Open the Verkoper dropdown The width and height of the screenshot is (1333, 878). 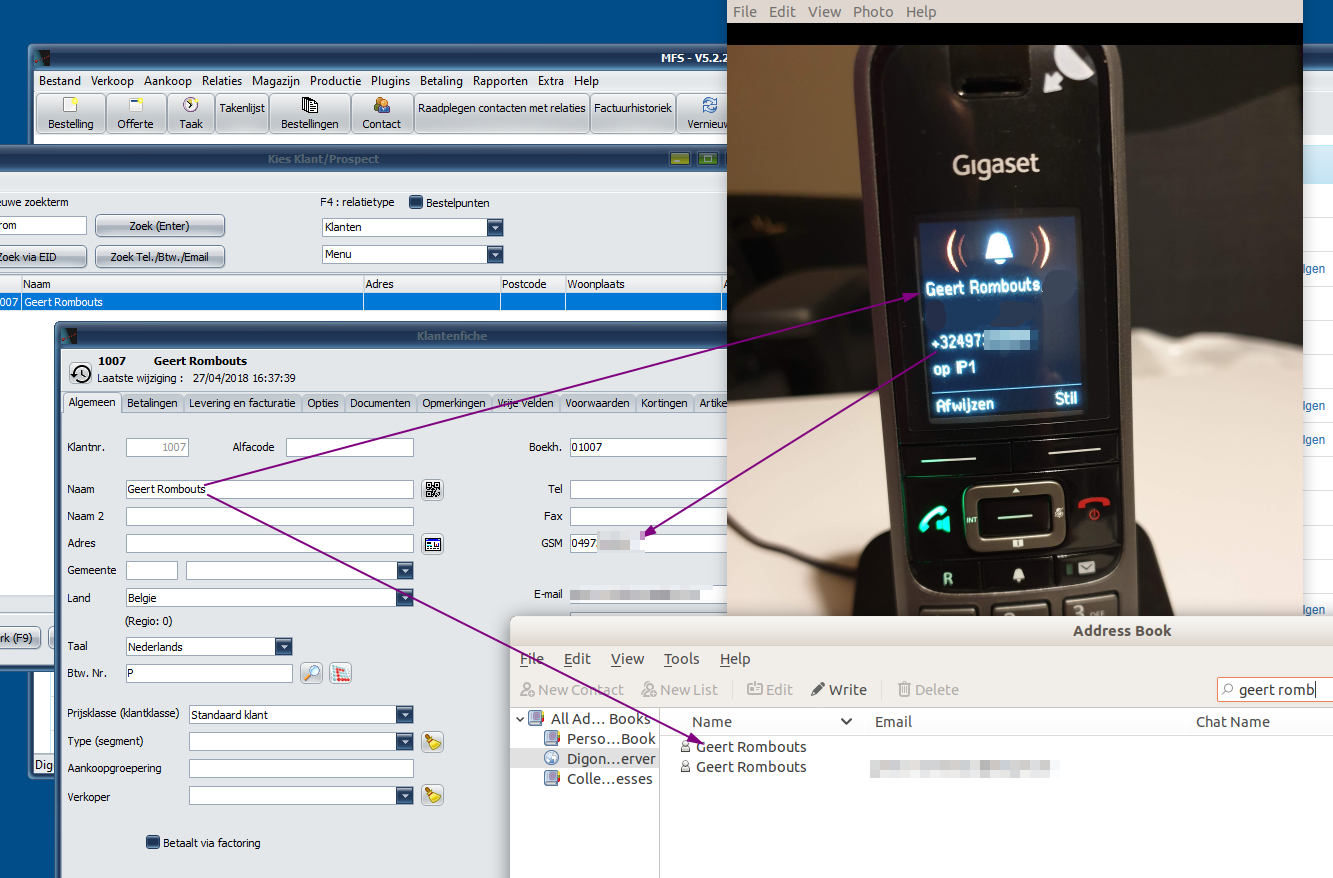tap(405, 796)
